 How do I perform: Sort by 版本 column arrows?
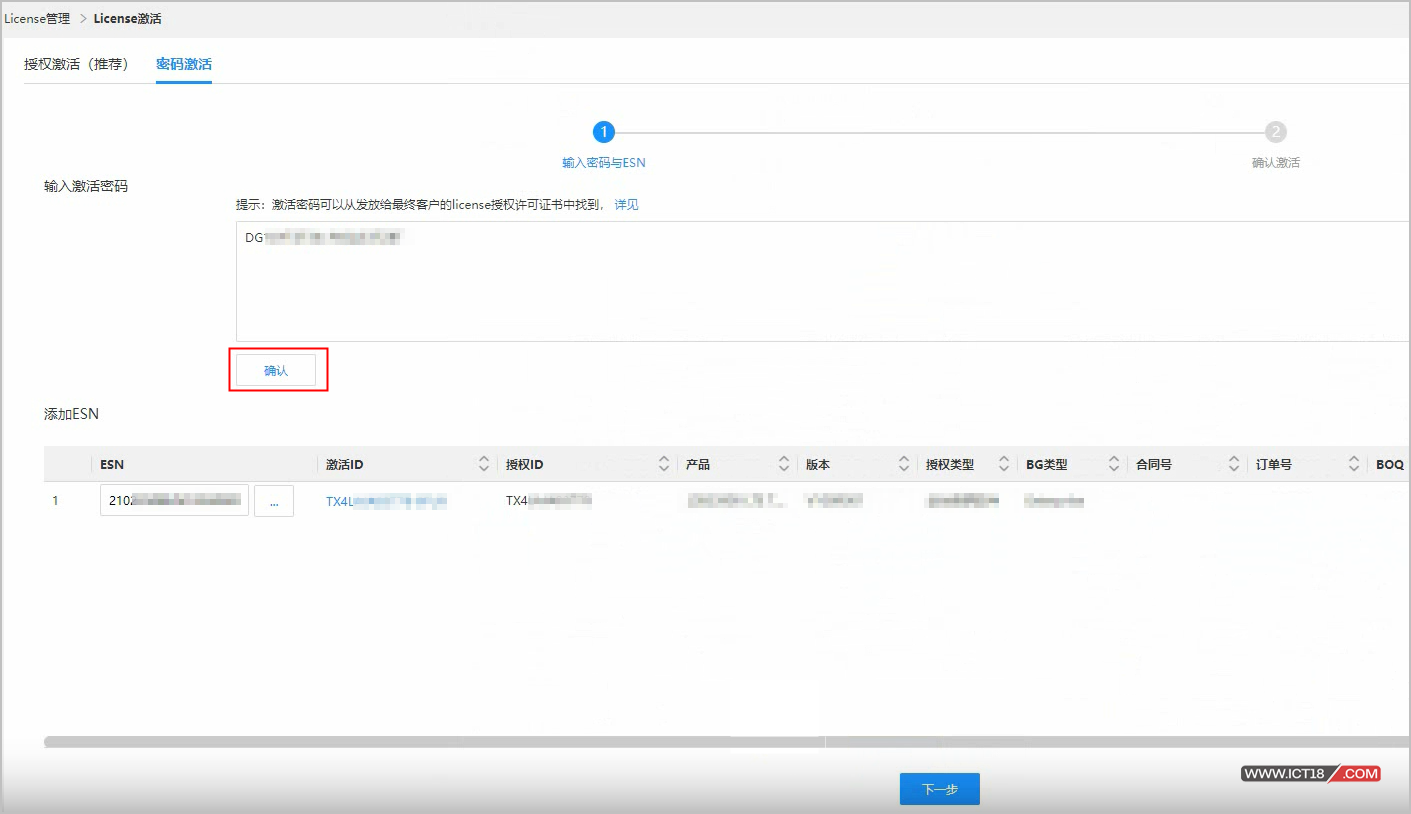pos(904,464)
